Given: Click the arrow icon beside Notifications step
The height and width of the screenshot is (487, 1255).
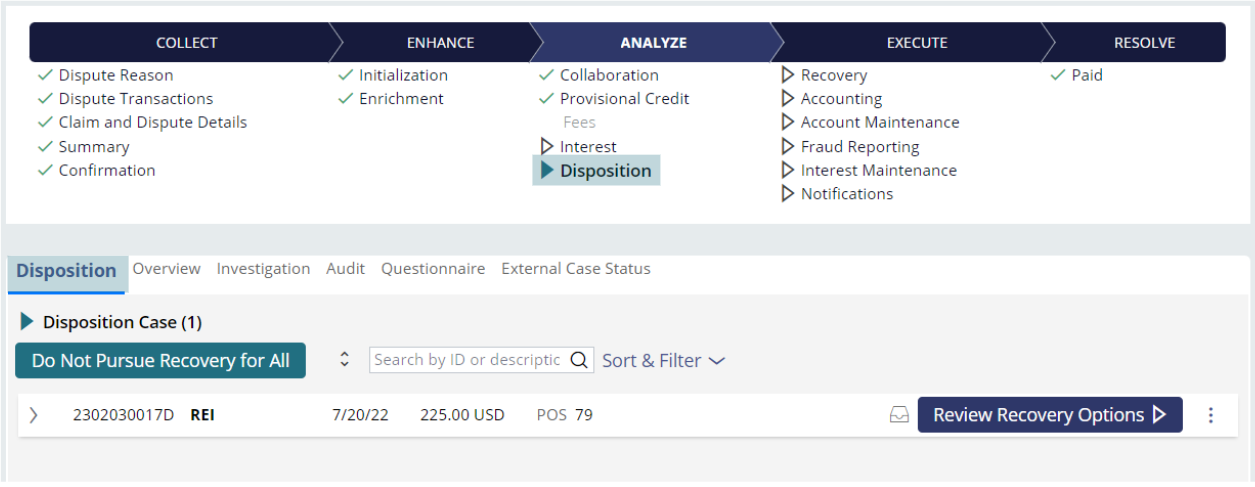Looking at the screenshot, I should pos(788,194).
